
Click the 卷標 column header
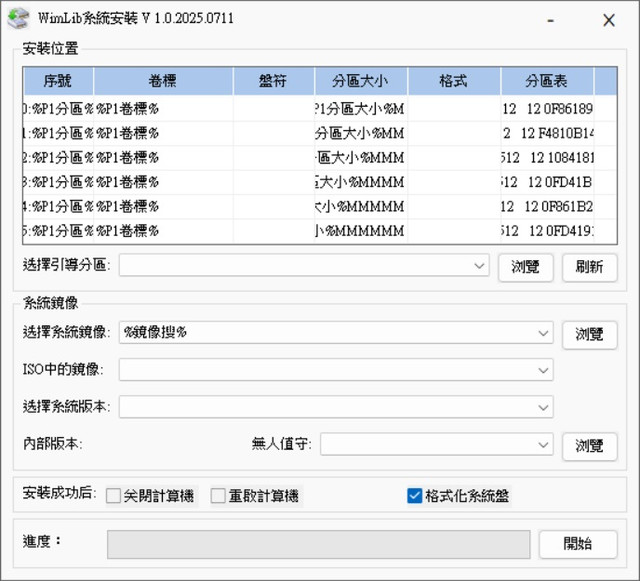coord(163,81)
